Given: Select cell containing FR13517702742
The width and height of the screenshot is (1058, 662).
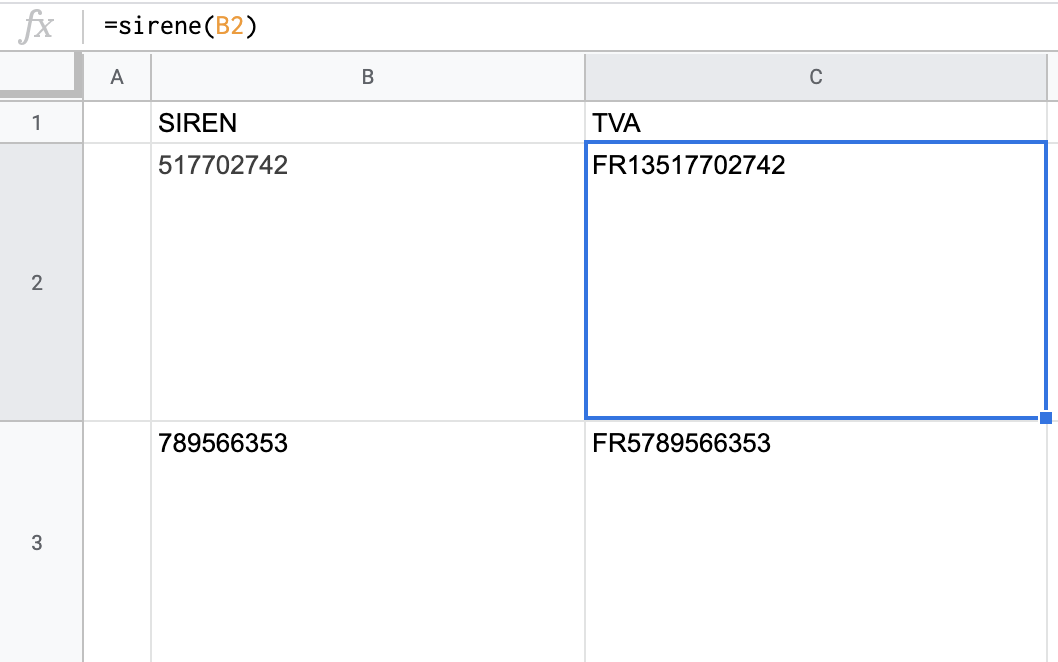Looking at the screenshot, I should tap(816, 281).
